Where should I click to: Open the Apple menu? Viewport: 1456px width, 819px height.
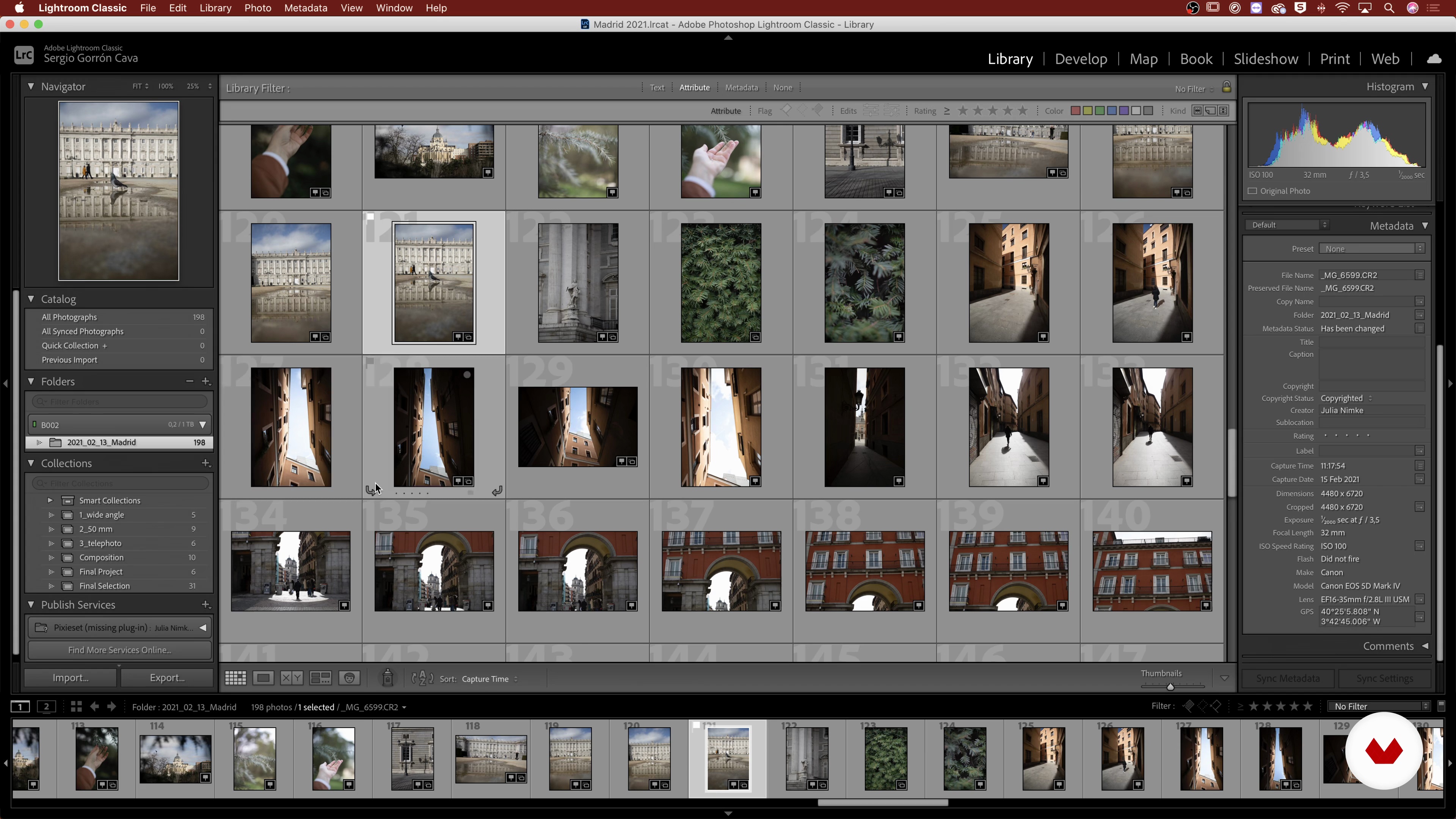coord(19,8)
